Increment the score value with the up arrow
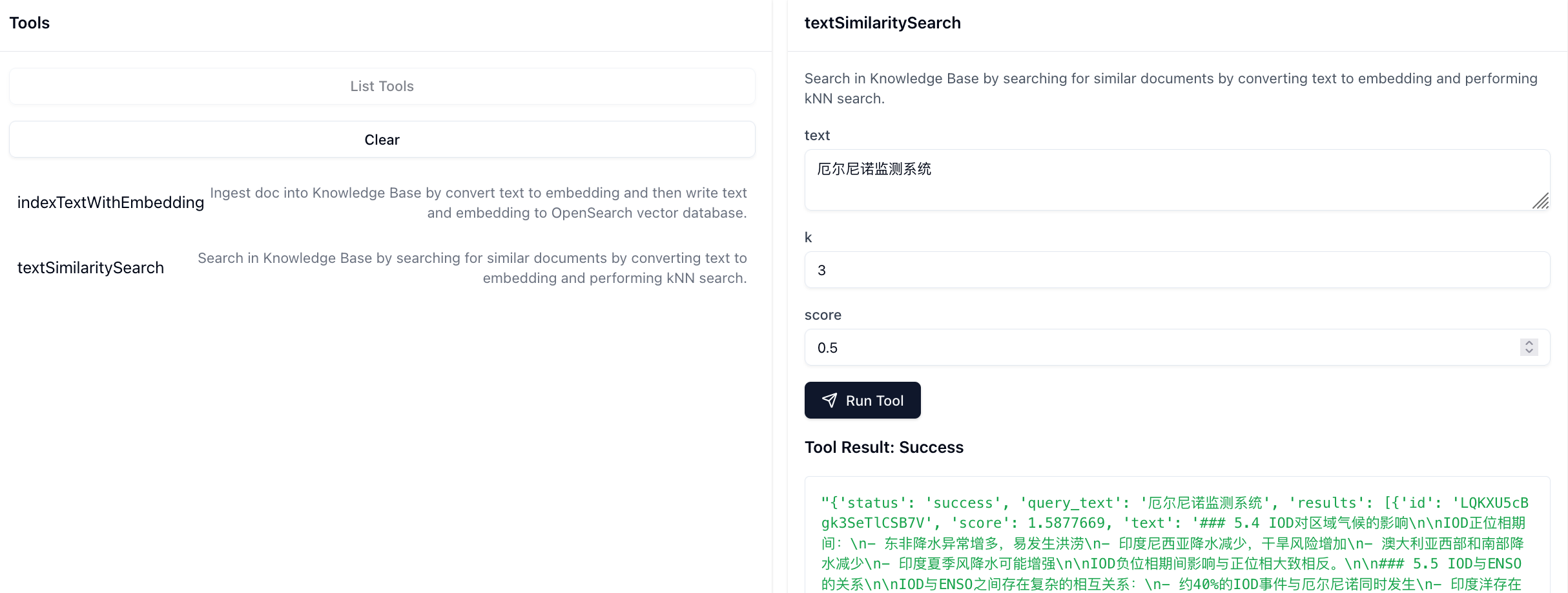The height and width of the screenshot is (593, 1568). click(1529, 343)
